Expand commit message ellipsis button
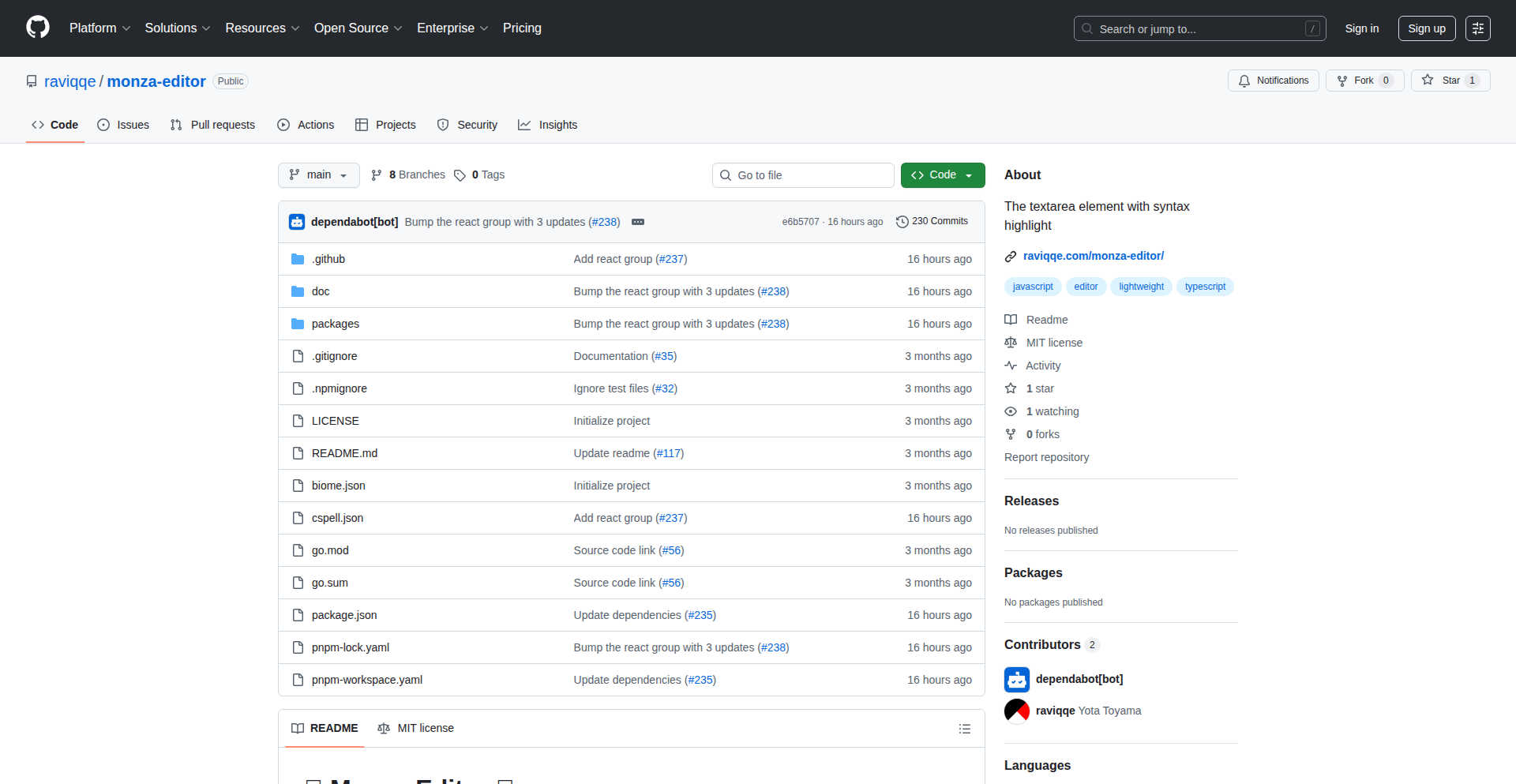 [638, 222]
